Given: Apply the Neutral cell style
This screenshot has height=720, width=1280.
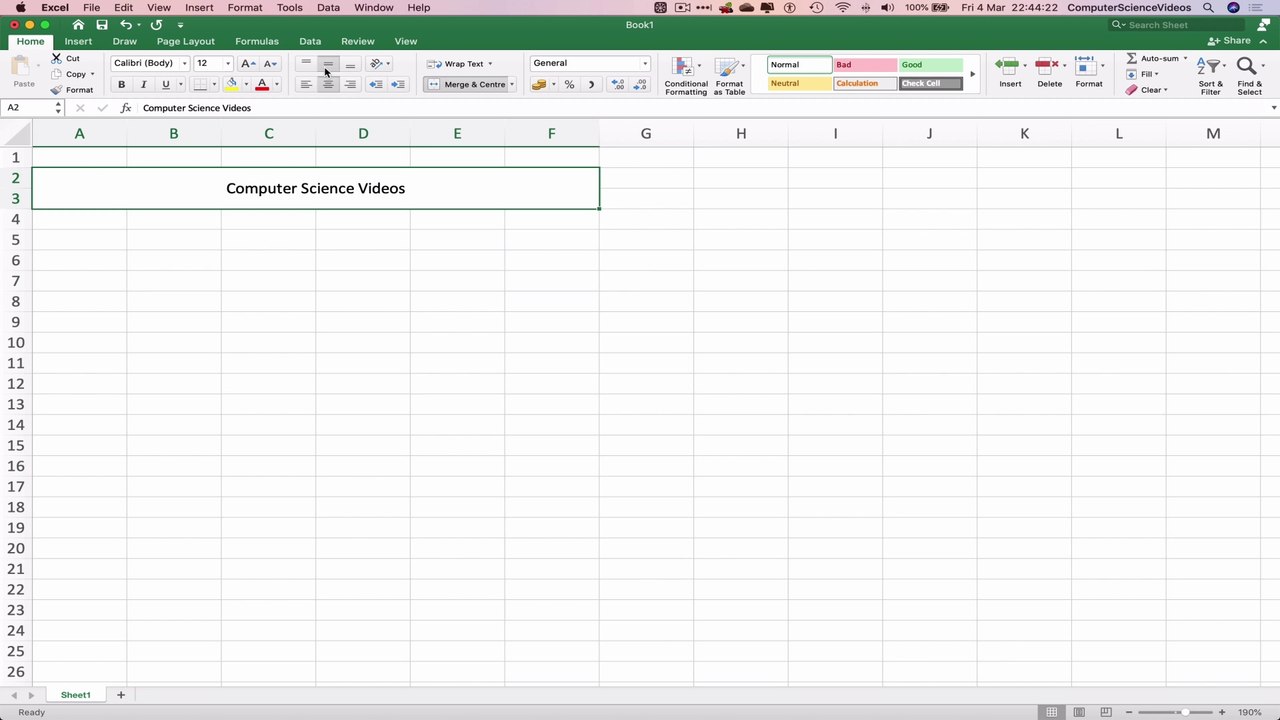Looking at the screenshot, I should click(799, 84).
